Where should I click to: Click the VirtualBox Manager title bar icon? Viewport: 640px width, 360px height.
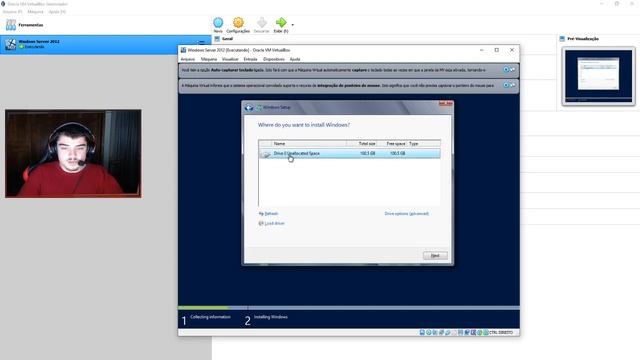coord(3,4)
